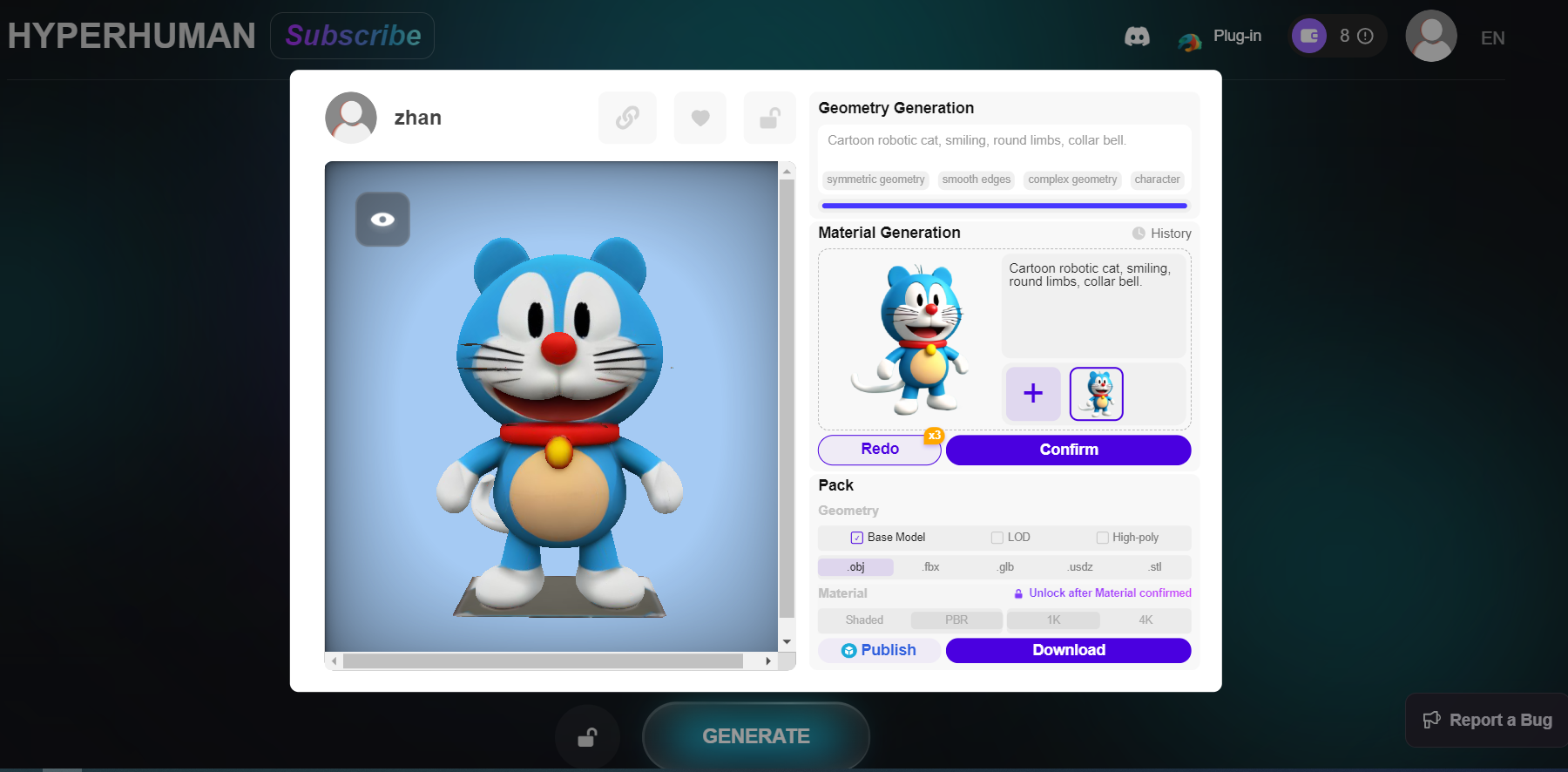1568x772 pixels.
Task: Toggle the unlock privacy icon in card
Action: coord(769,118)
